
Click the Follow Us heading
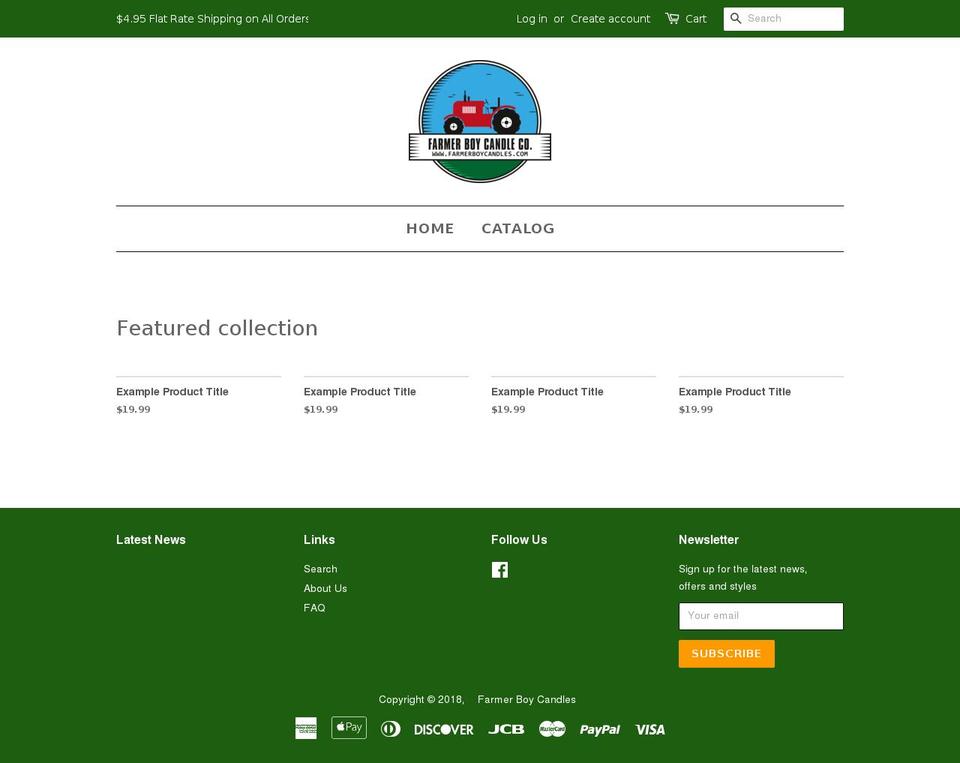519,539
